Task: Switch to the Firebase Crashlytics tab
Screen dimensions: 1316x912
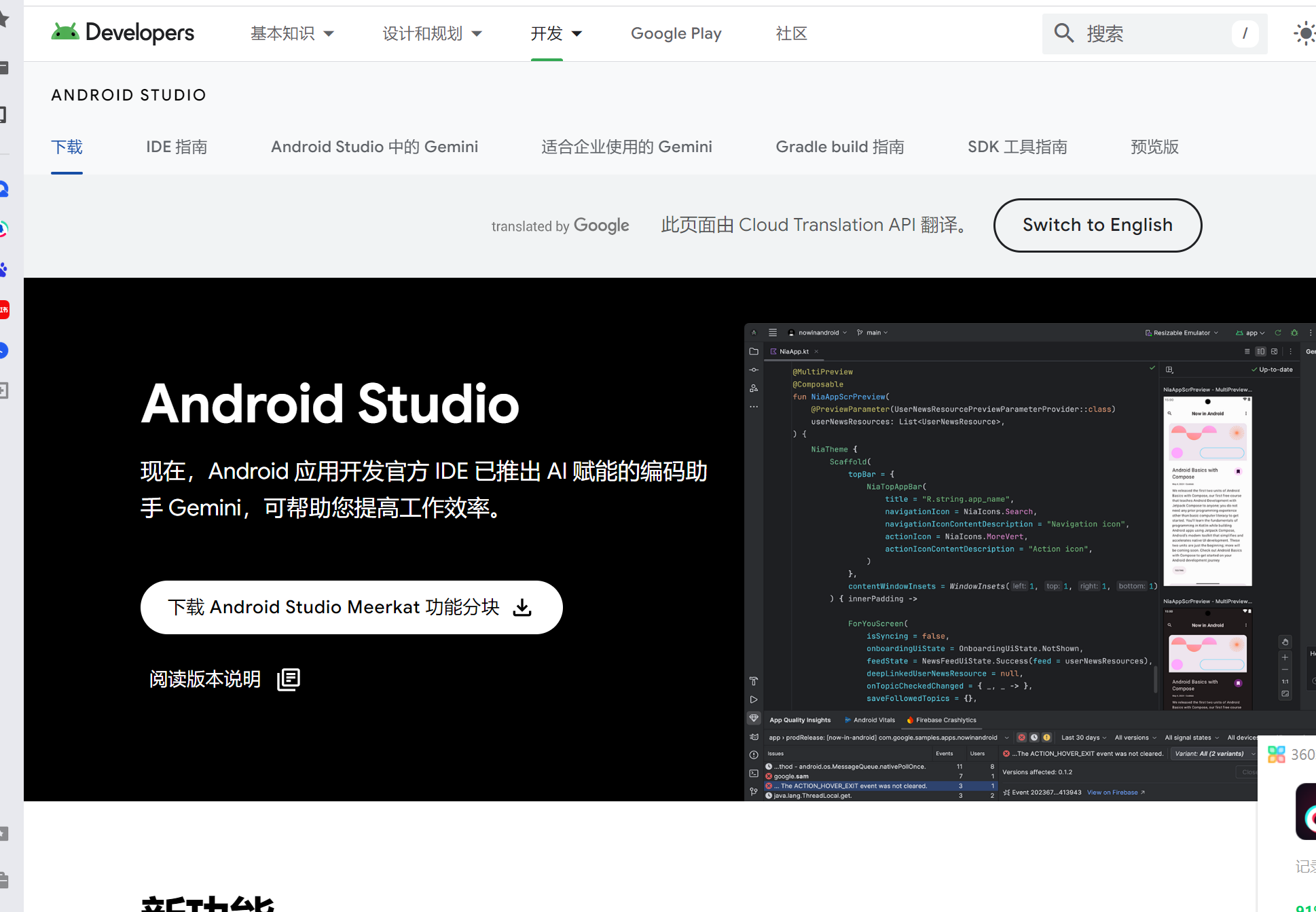Action: tap(945, 720)
